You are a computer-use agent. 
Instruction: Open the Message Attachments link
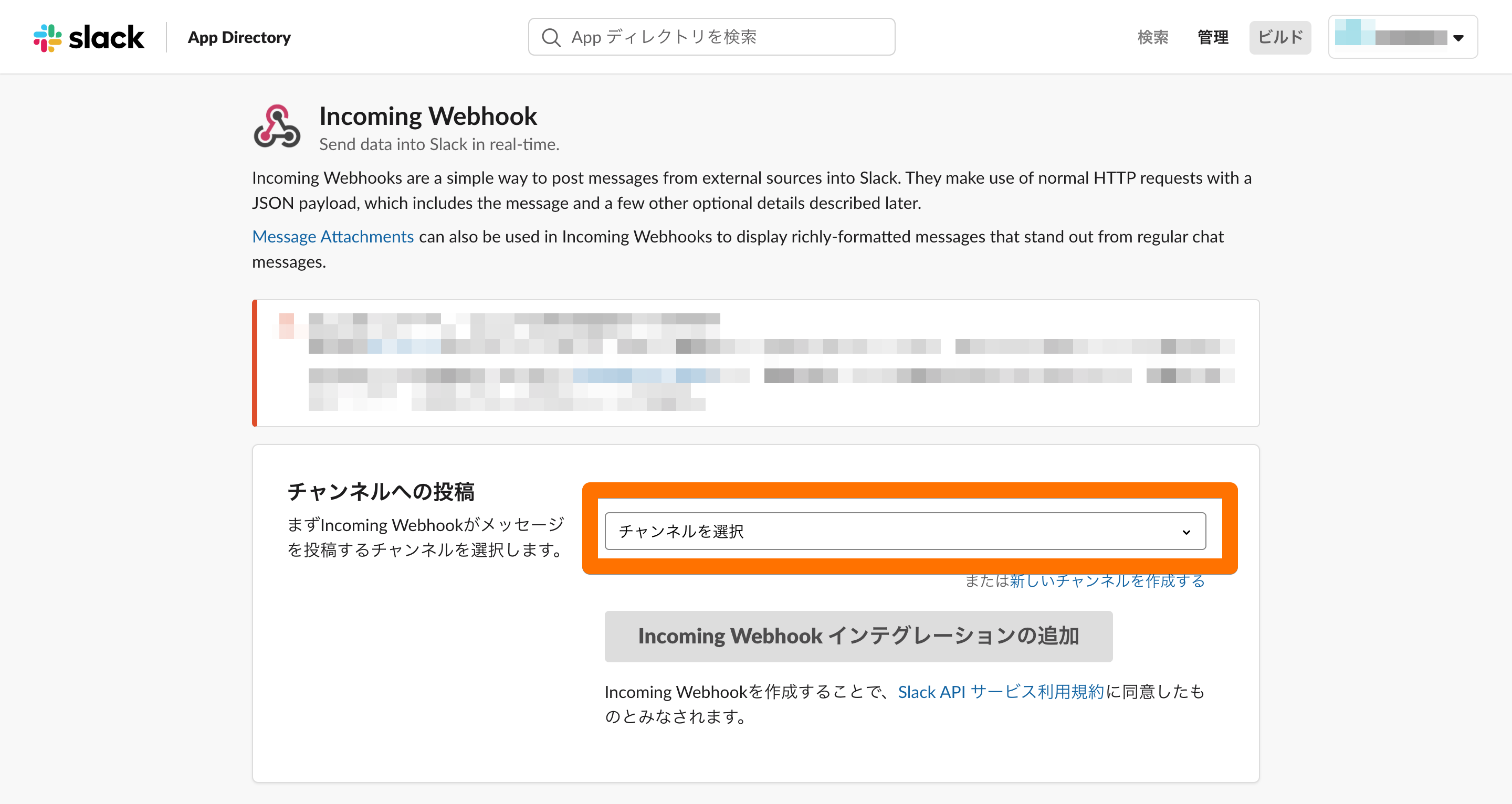(x=333, y=237)
